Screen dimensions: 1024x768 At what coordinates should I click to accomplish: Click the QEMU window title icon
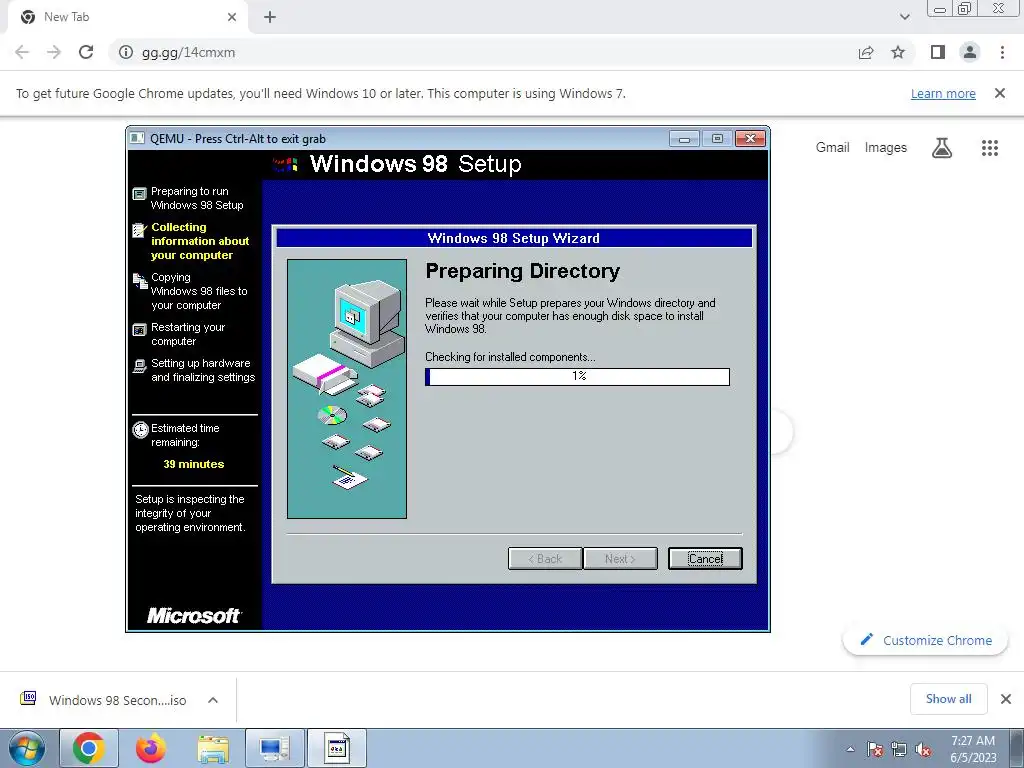pyautogui.click(x=137, y=138)
